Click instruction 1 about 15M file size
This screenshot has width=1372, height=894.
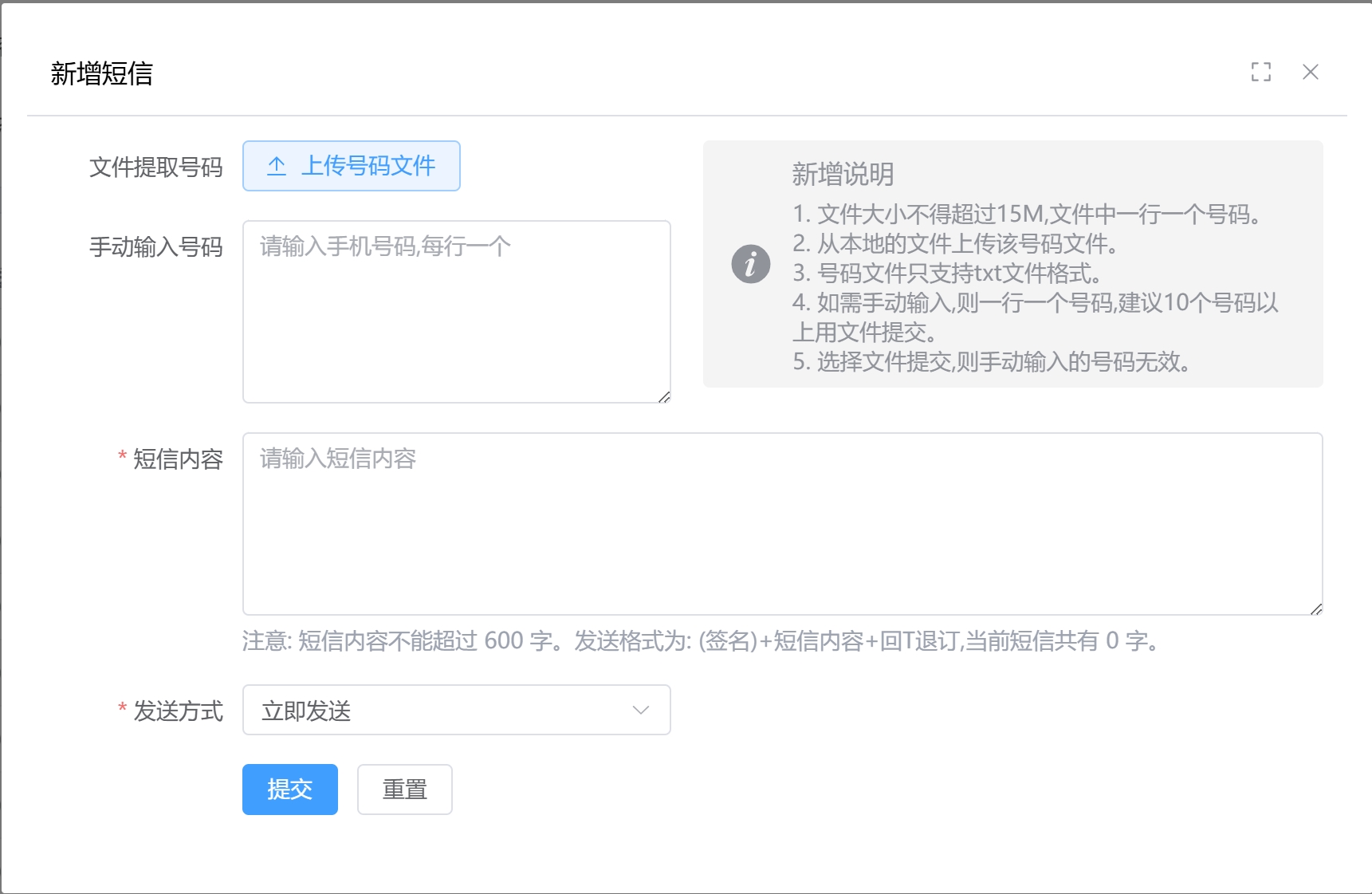[x=1027, y=214]
